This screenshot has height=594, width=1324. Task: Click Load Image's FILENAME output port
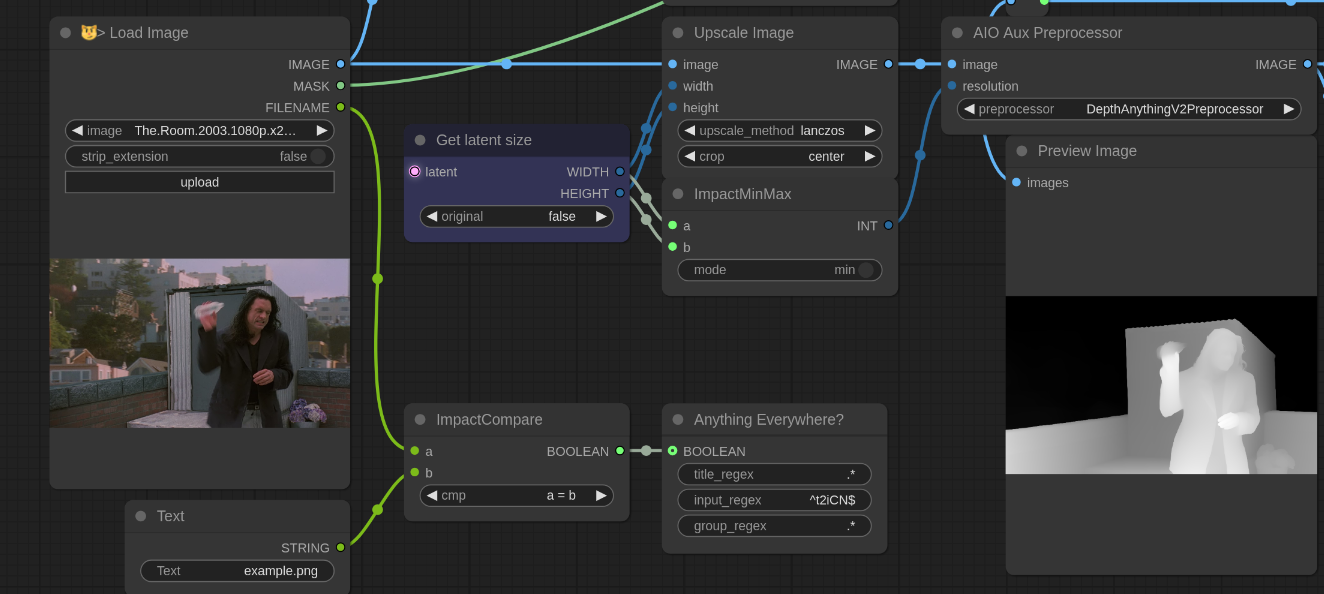click(341, 107)
